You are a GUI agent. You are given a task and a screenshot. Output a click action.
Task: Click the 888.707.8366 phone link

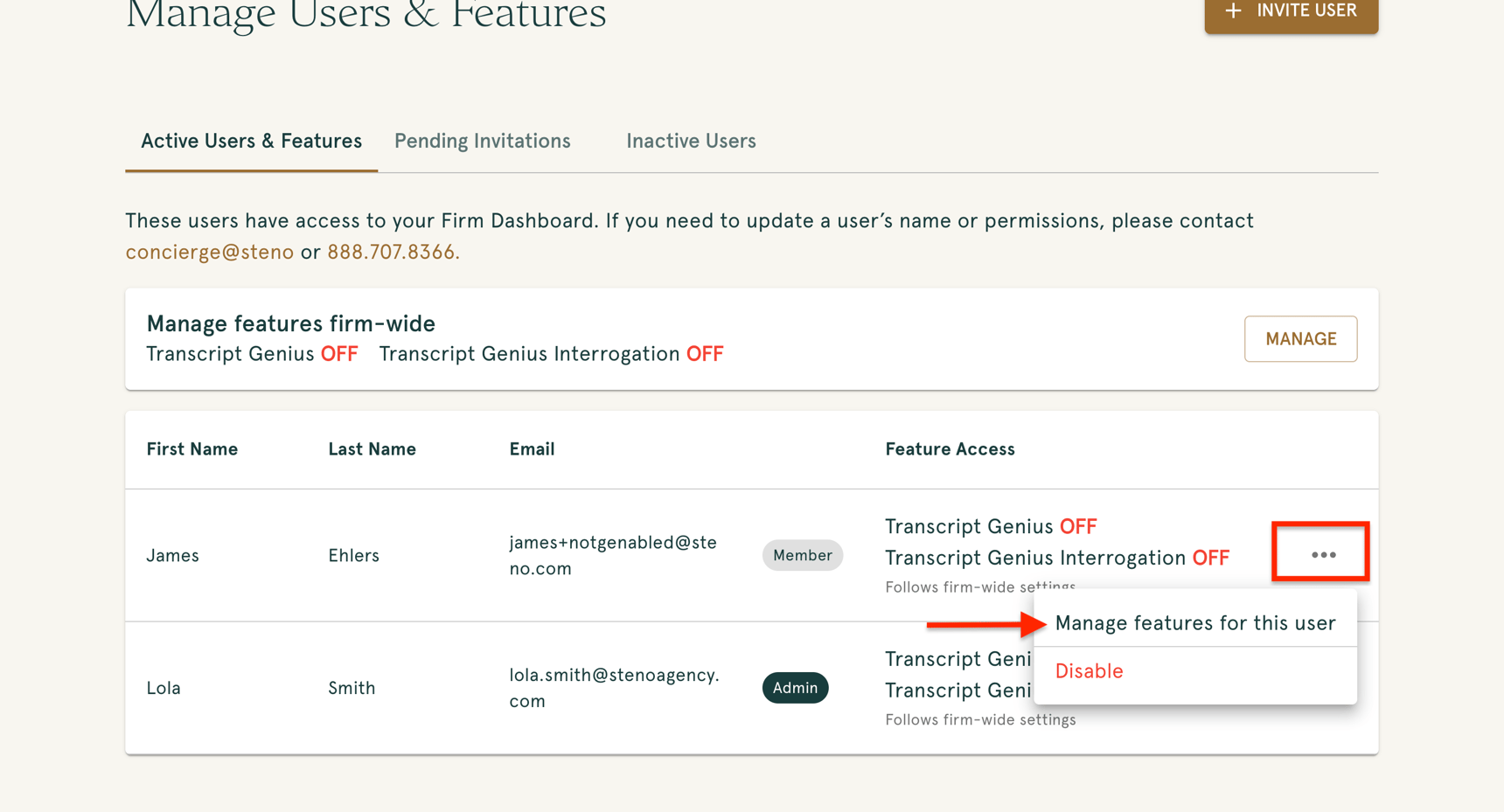click(x=391, y=251)
